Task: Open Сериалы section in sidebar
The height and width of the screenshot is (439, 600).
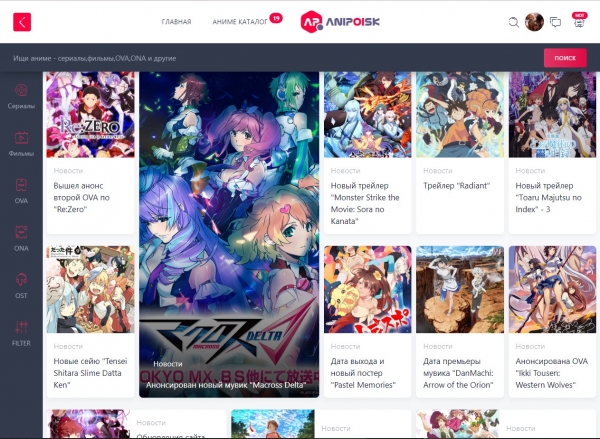Action: [21, 97]
